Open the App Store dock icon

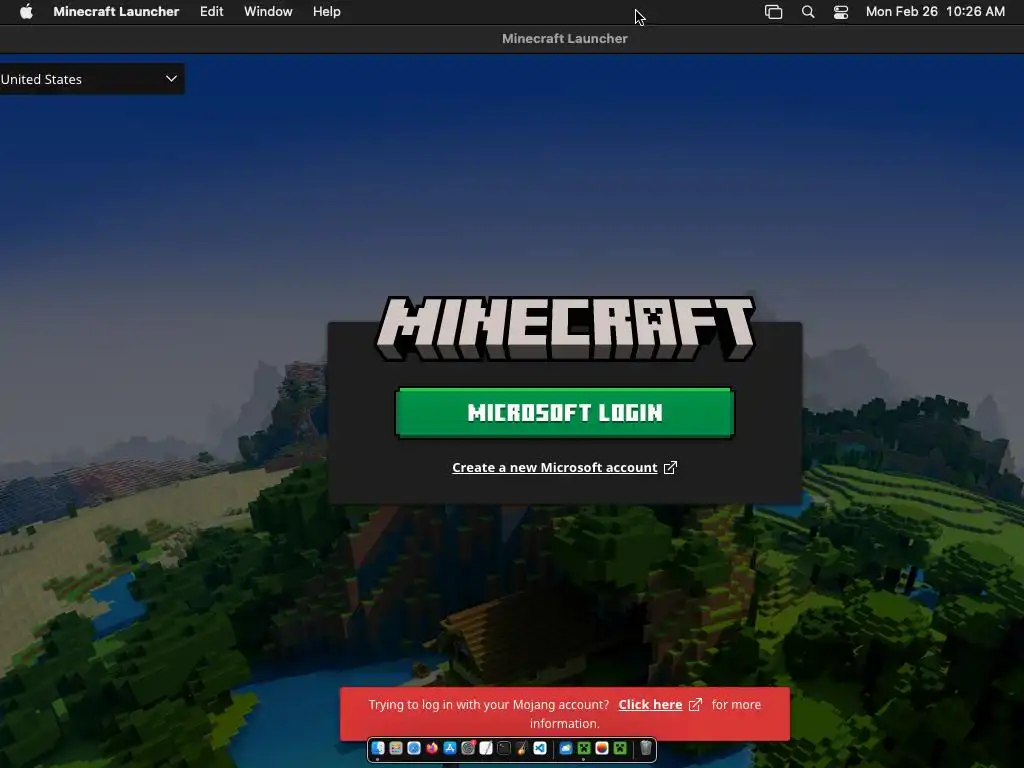tap(450, 748)
